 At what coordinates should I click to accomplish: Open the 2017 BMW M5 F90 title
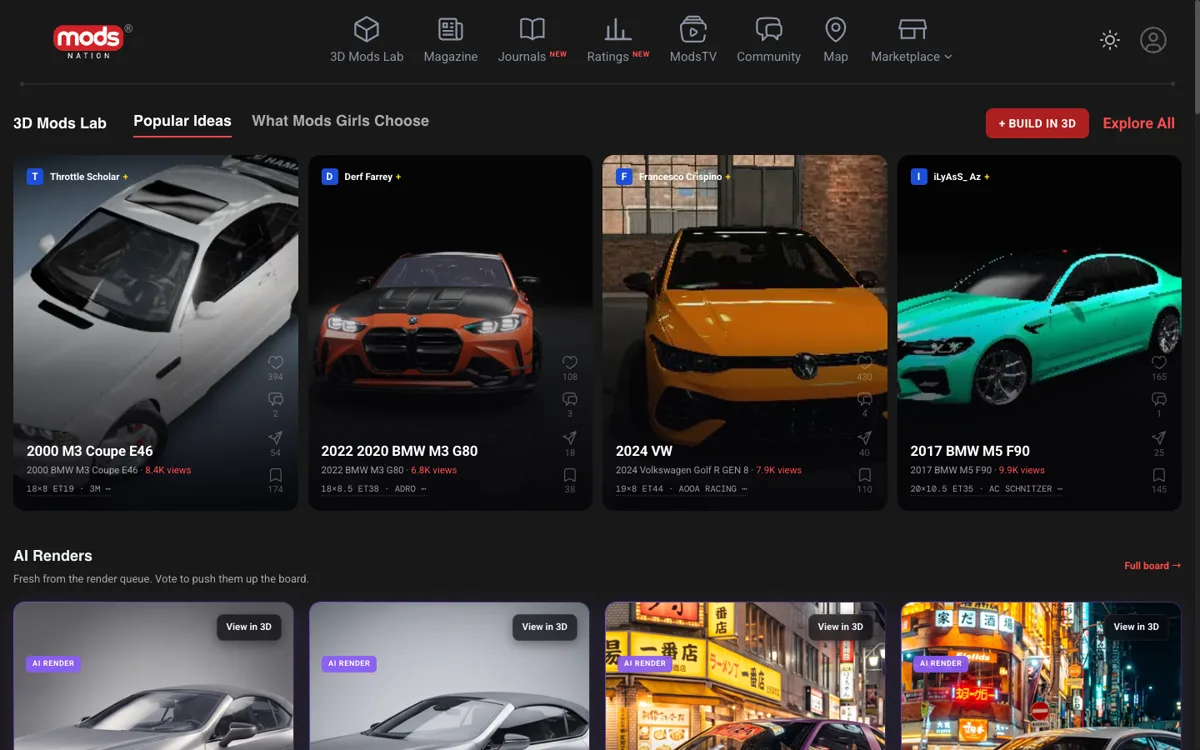point(970,451)
